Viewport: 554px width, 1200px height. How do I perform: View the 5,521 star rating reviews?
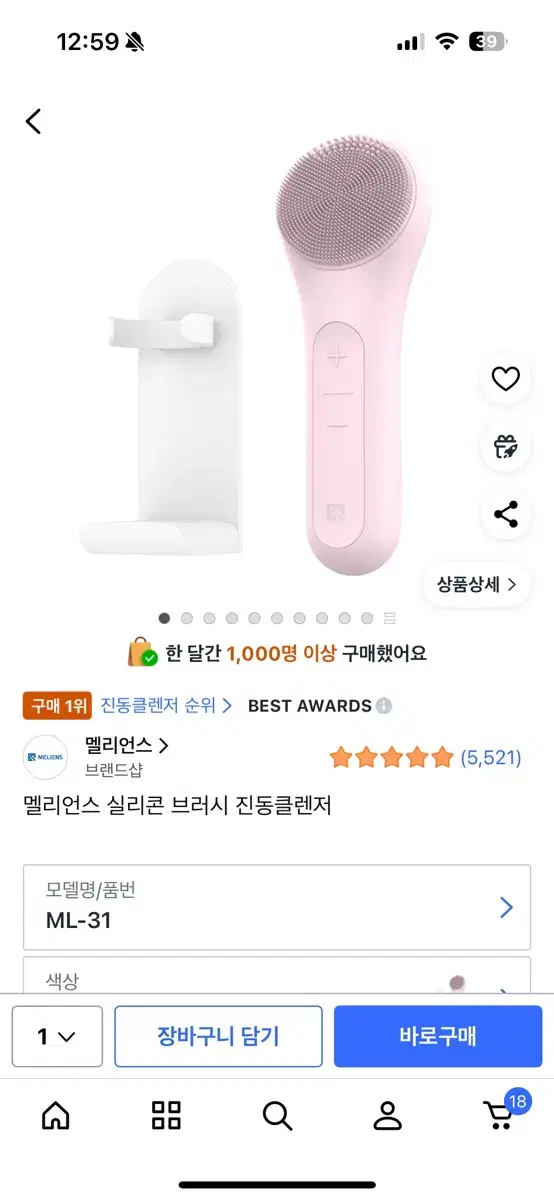click(426, 757)
